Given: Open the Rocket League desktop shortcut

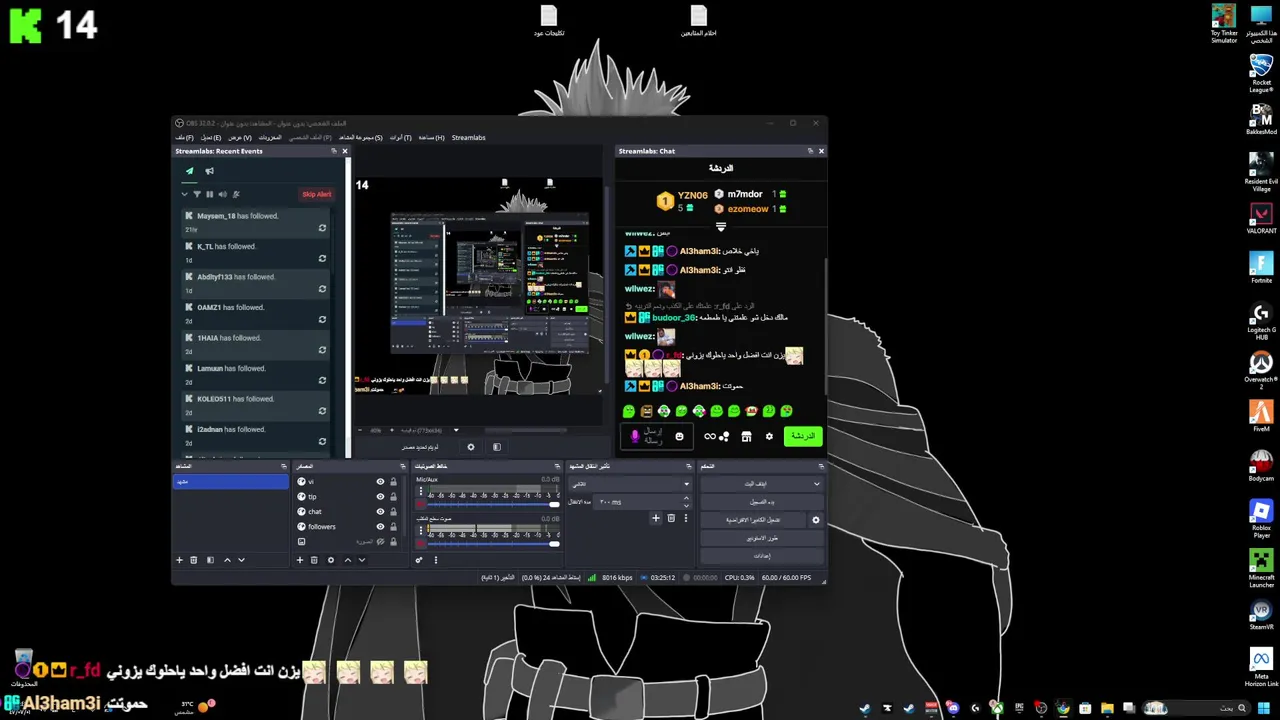Looking at the screenshot, I should click(1261, 73).
